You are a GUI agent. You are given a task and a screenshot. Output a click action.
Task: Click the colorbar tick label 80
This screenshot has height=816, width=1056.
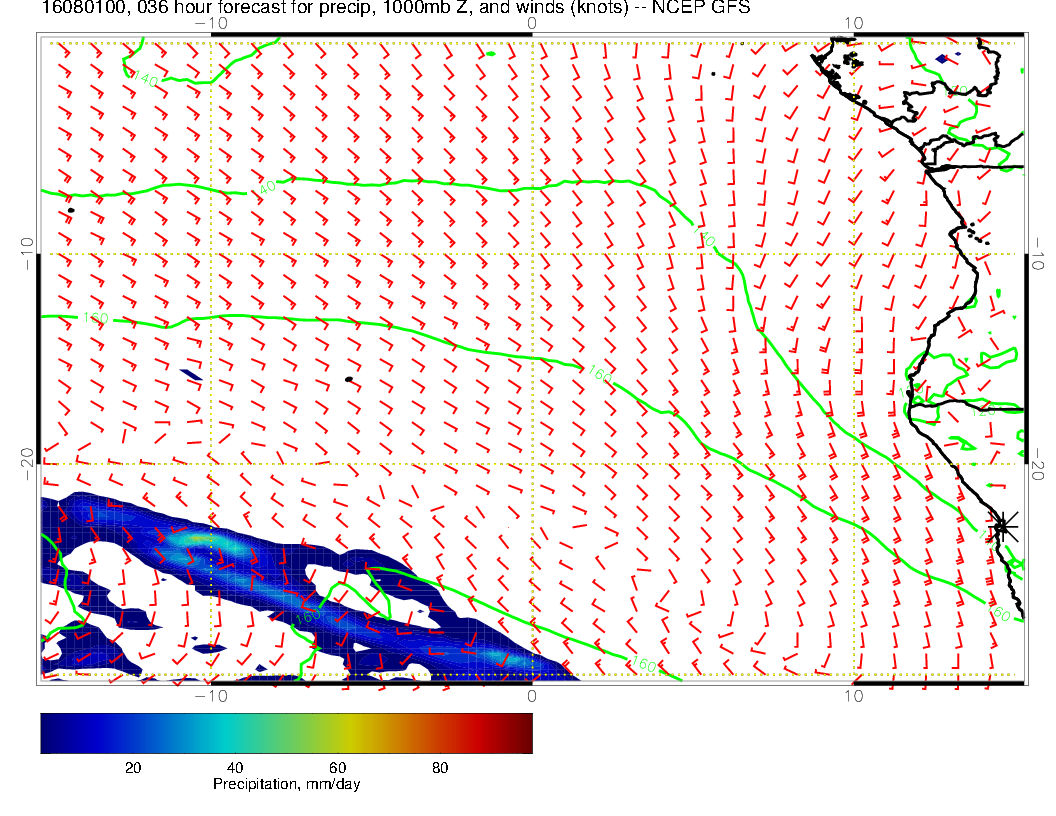tap(439, 768)
